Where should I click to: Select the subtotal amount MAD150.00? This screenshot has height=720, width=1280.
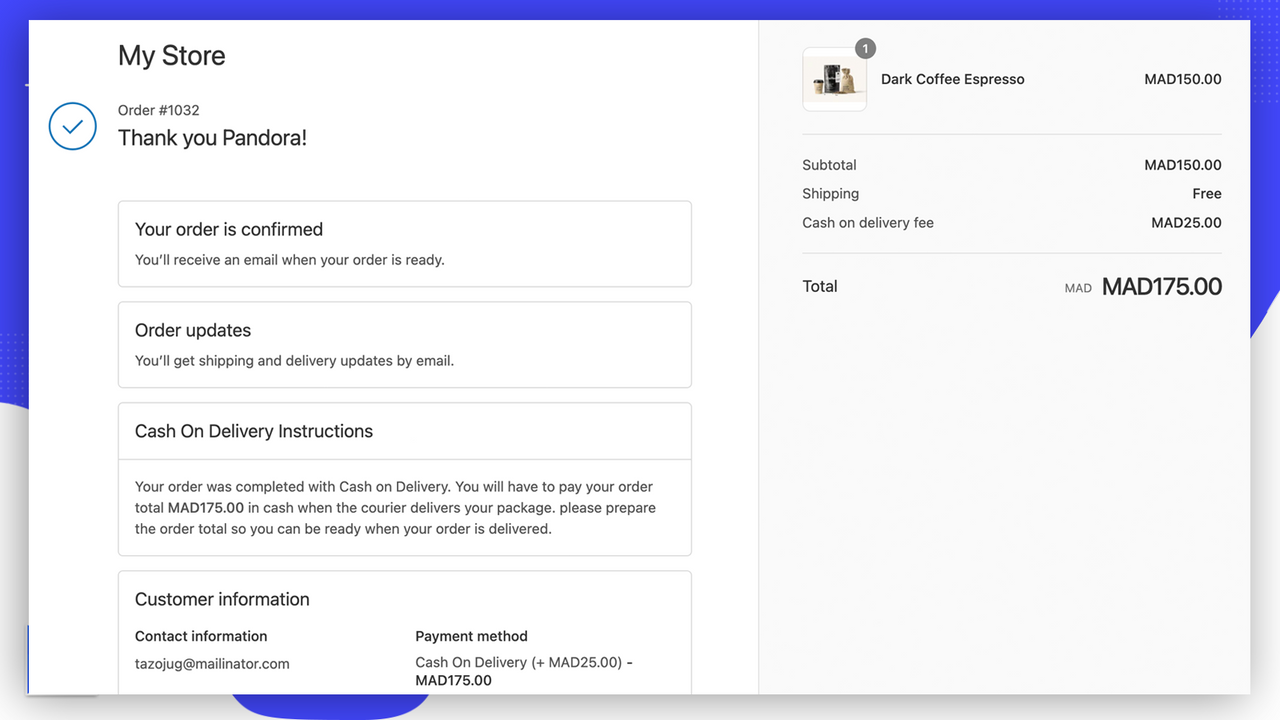click(1183, 165)
